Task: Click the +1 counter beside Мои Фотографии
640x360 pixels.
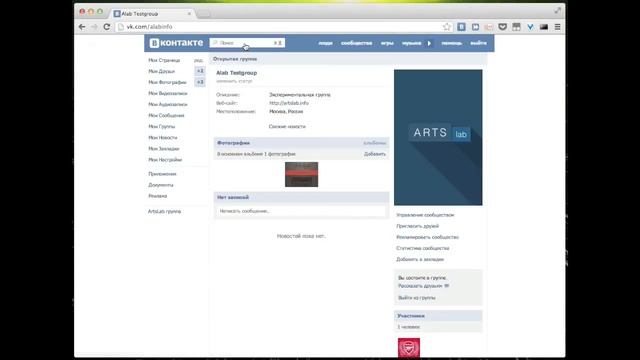Action: [x=200, y=82]
